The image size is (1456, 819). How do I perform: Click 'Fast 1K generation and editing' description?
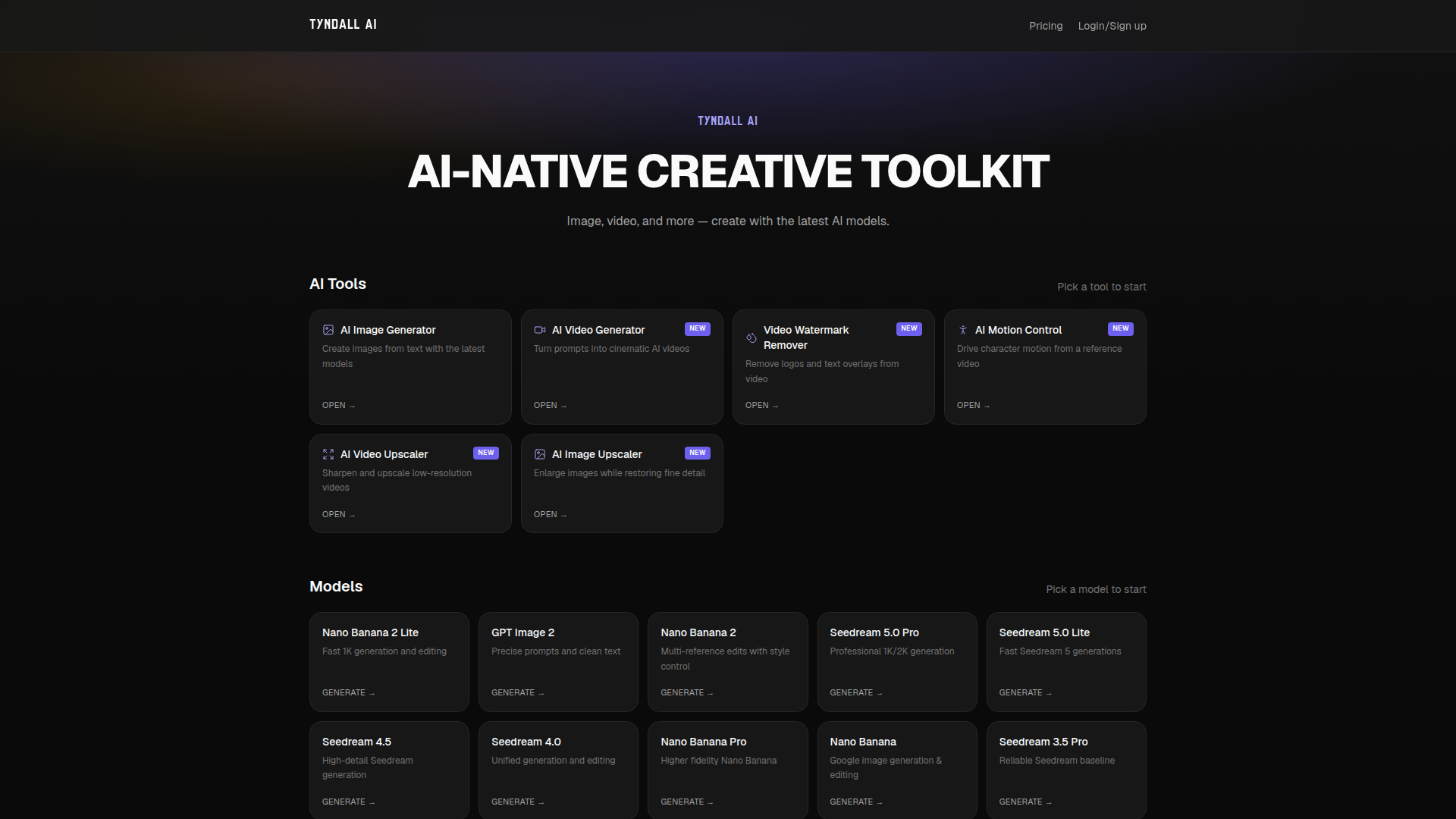pos(384,651)
